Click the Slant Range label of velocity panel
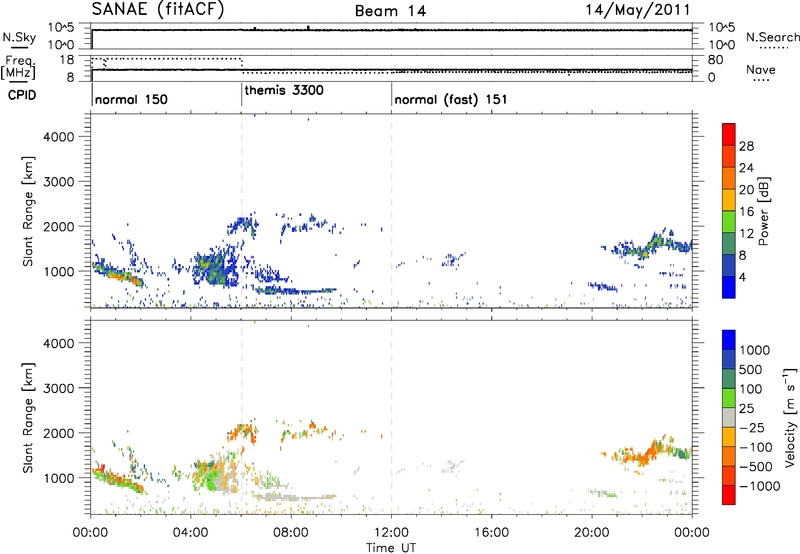The height and width of the screenshot is (554, 800). (x=28, y=418)
